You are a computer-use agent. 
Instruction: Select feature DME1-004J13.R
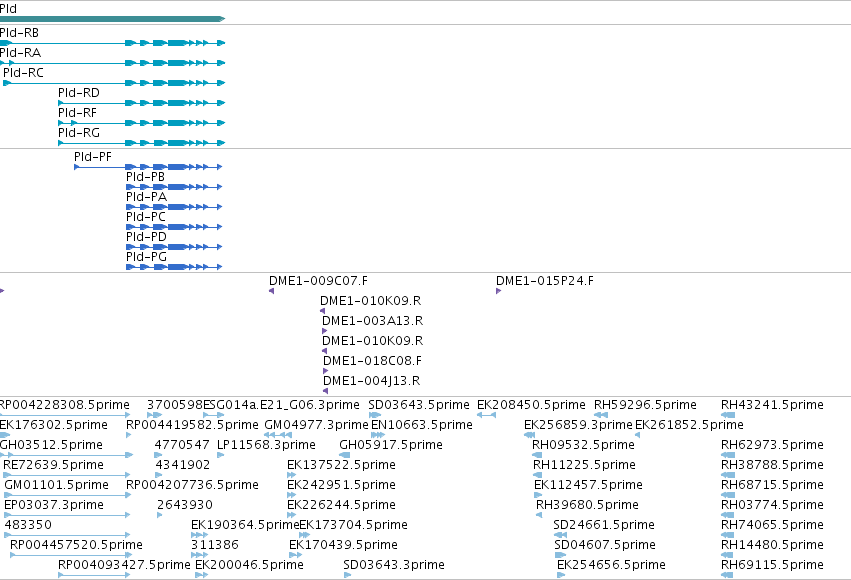point(371,381)
